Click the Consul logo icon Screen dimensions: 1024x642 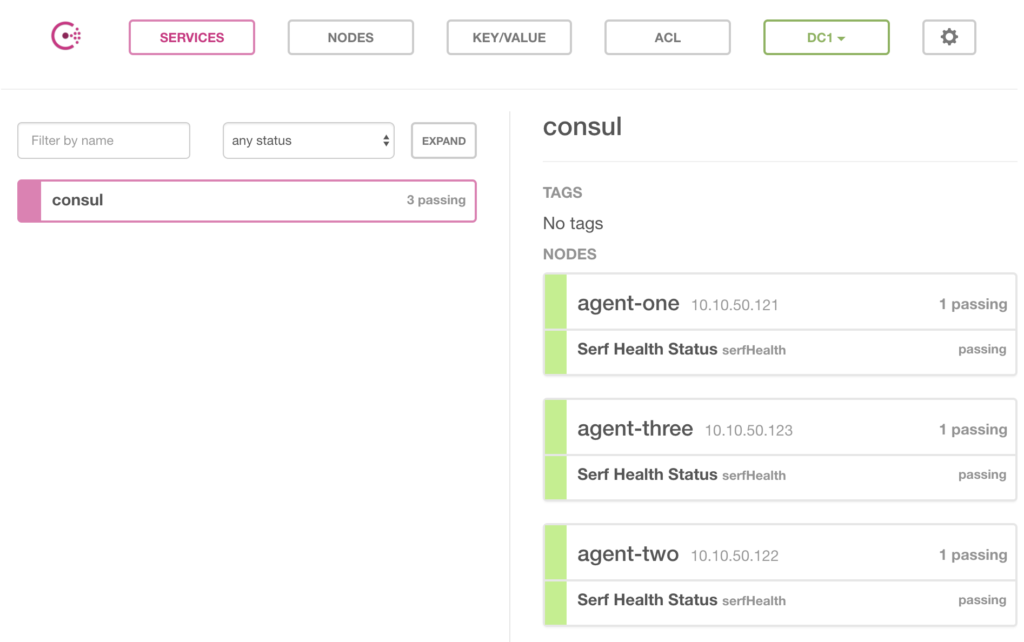pyautogui.click(x=66, y=37)
